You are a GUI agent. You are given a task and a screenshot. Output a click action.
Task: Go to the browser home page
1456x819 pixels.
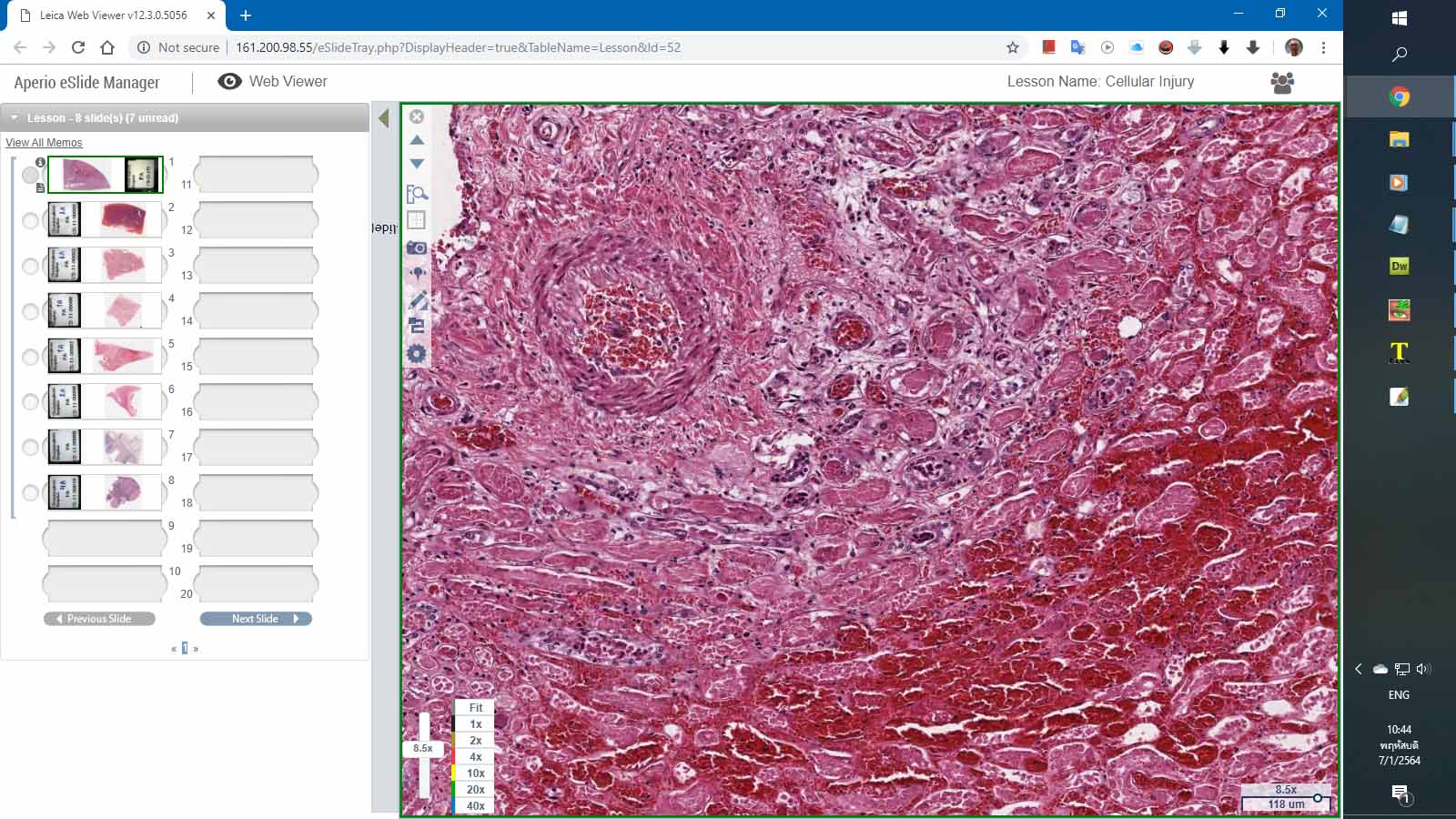tap(107, 47)
